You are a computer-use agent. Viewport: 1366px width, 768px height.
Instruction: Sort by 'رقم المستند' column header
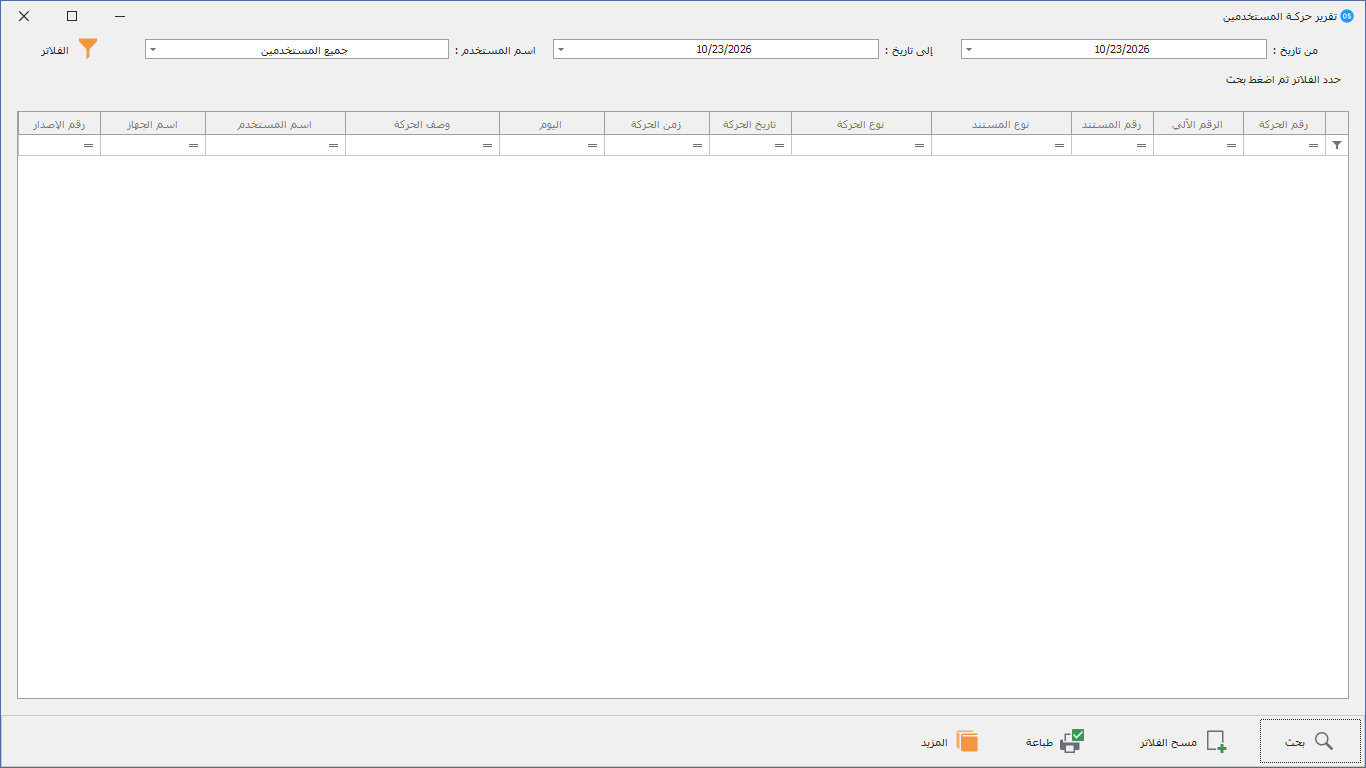(1112, 124)
